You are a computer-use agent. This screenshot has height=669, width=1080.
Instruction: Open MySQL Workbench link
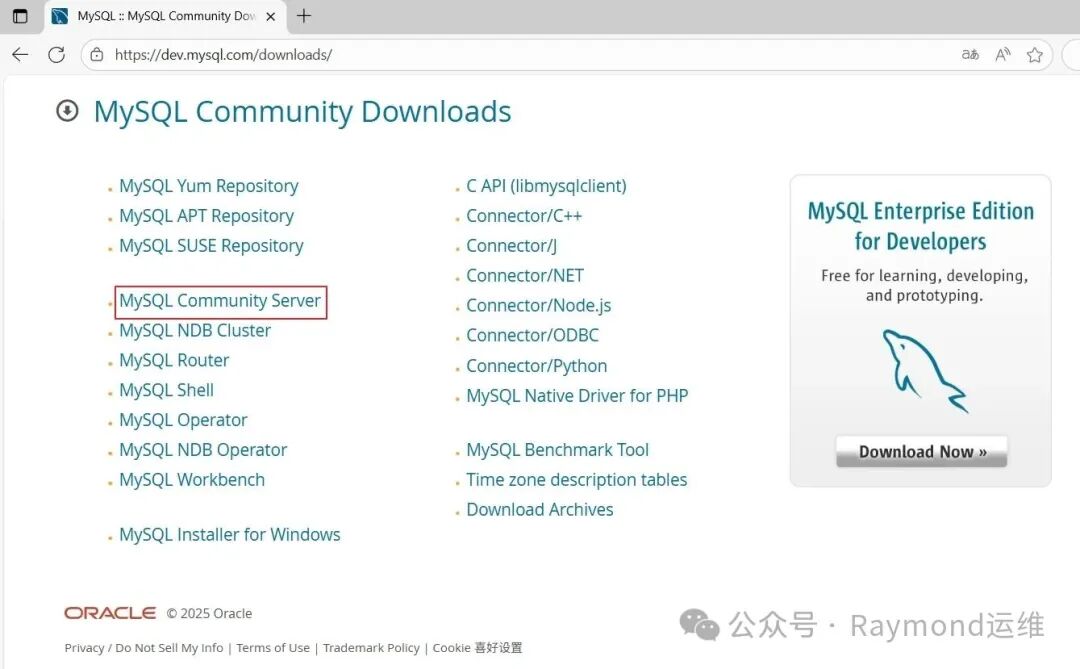192,480
